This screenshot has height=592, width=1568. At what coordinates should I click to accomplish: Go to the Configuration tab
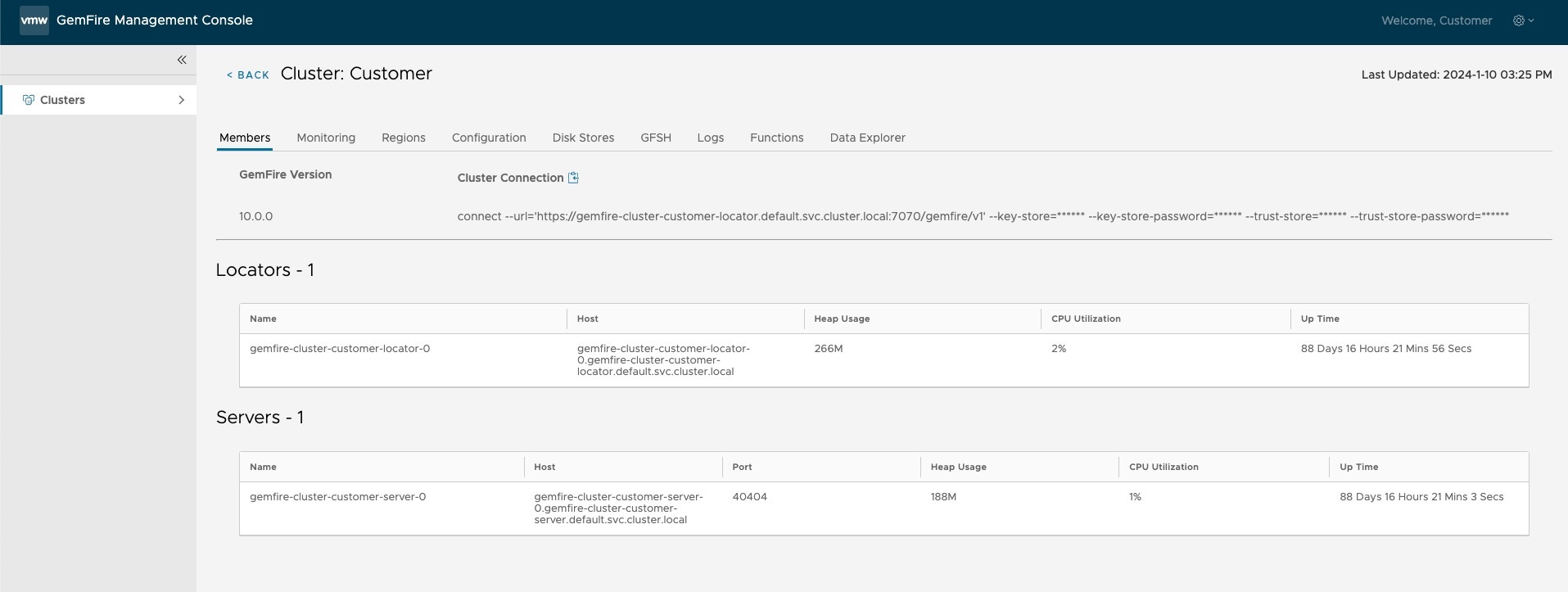[x=489, y=138]
